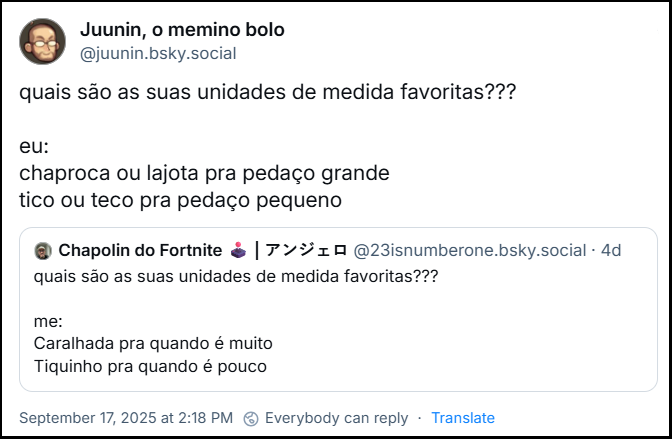Click the Chapolin do Fortnite small avatar

pyautogui.click(x=43, y=250)
